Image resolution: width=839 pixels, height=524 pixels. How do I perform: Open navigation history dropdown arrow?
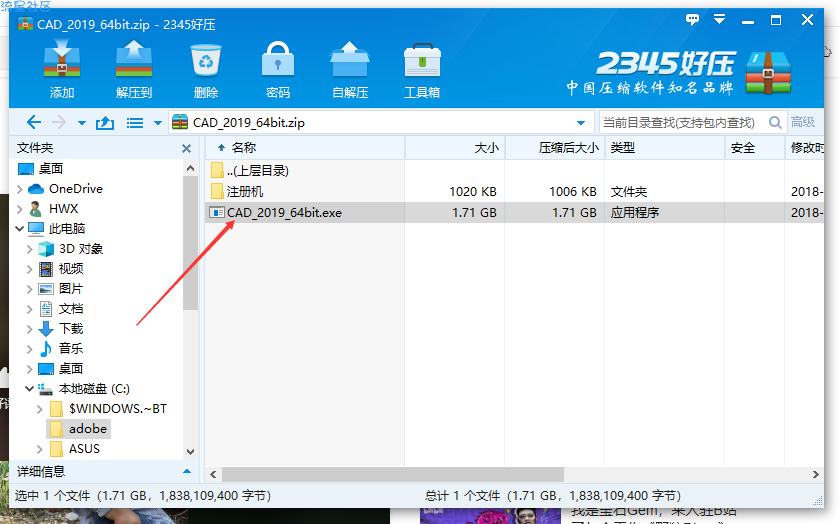[82, 123]
